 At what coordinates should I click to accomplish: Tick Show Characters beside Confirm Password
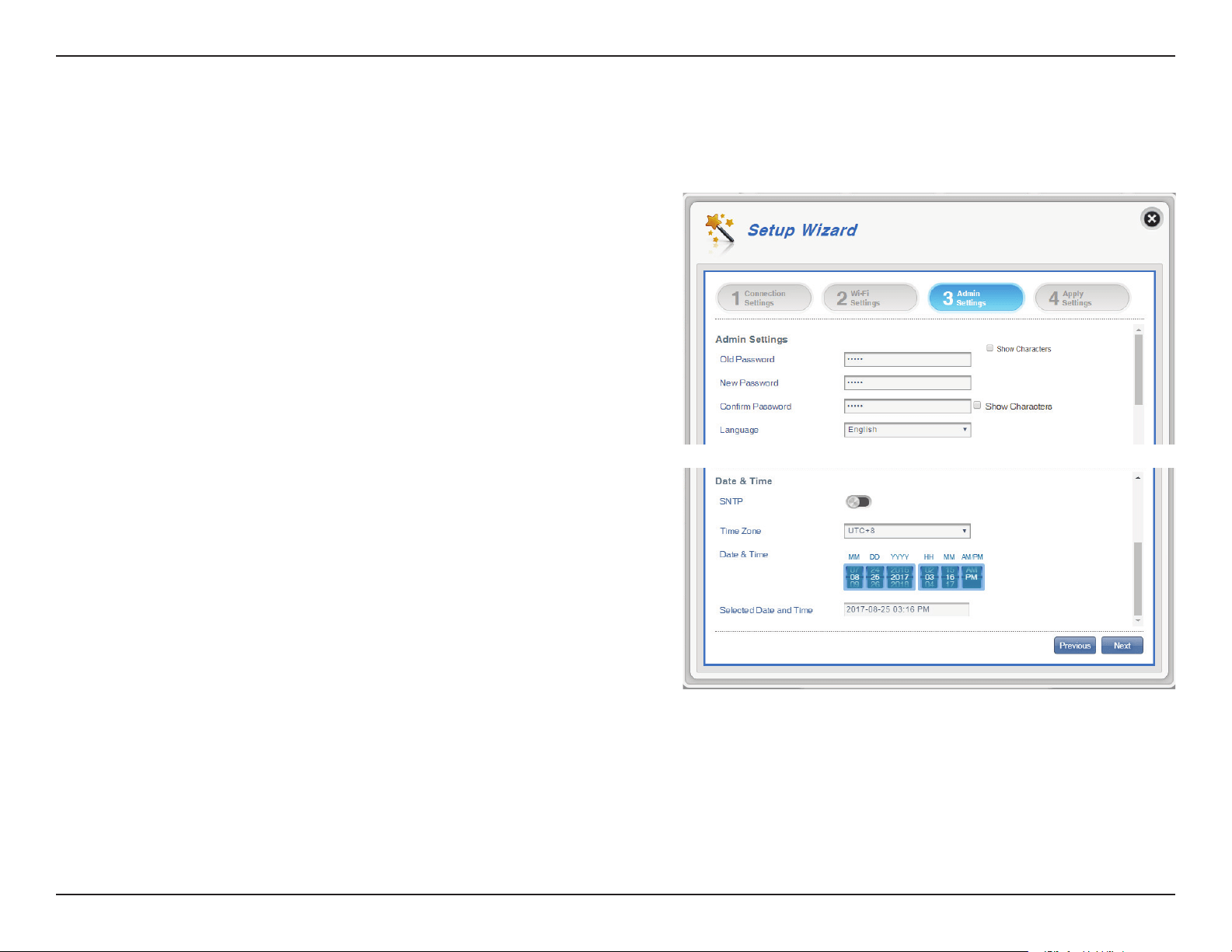coord(977,405)
